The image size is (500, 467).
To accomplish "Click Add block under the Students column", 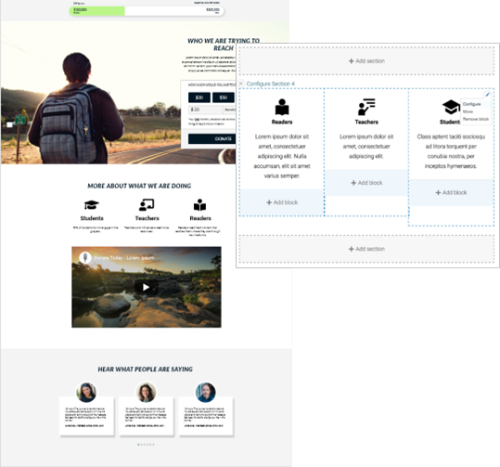I will pyautogui.click(x=451, y=193).
